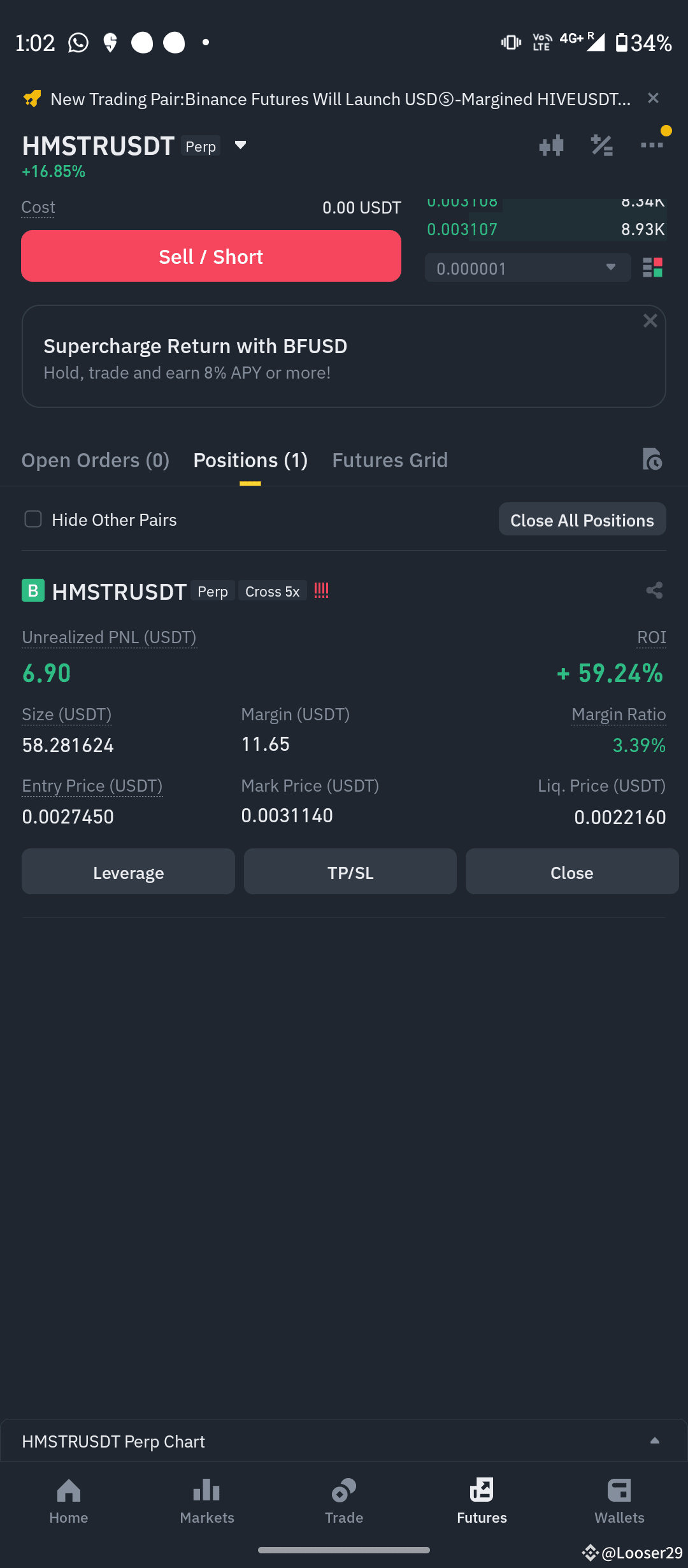688x1568 pixels.
Task: Switch to the Open Orders tab
Action: tap(95, 460)
